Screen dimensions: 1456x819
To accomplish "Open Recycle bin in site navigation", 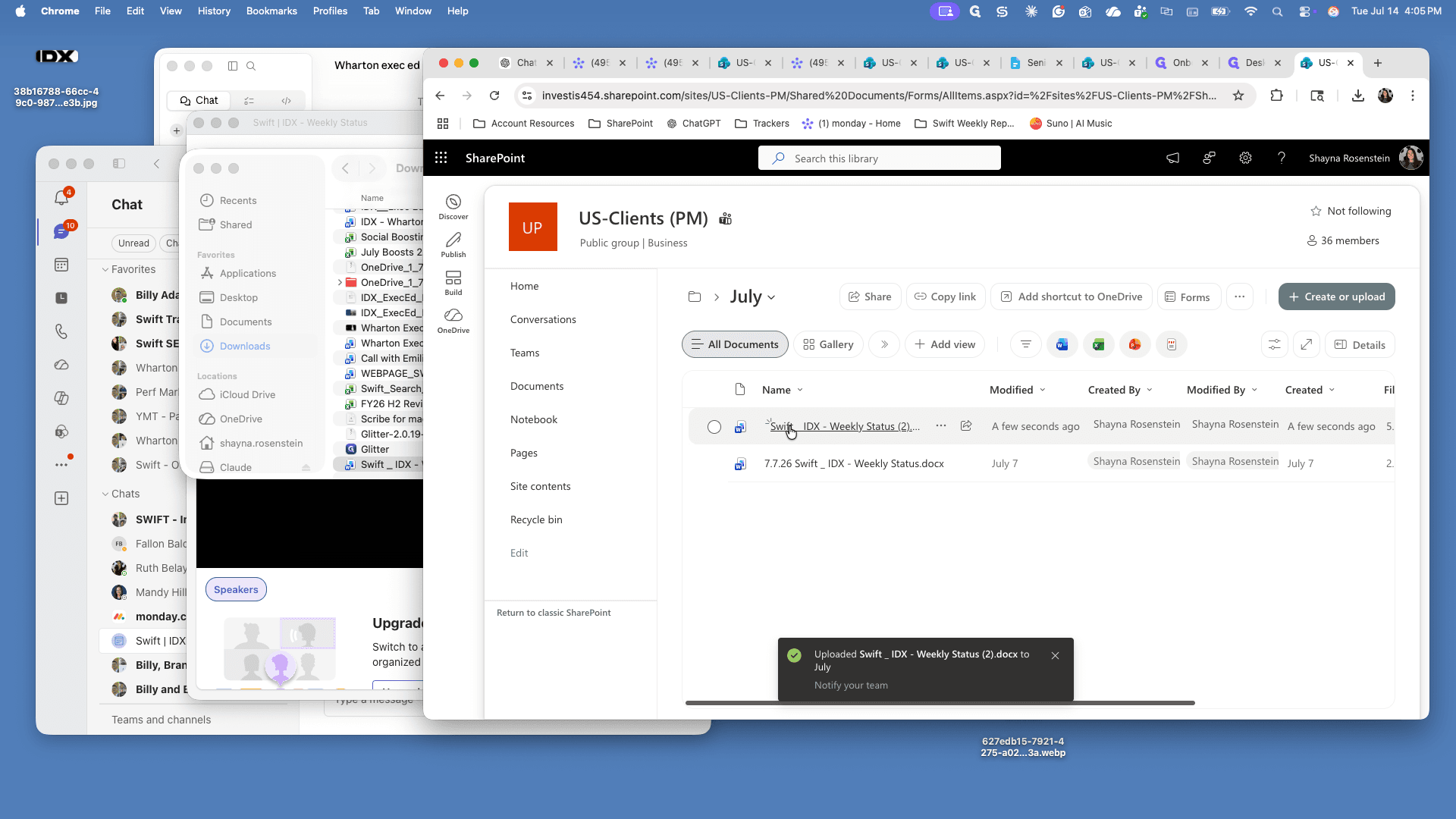I will click(536, 519).
